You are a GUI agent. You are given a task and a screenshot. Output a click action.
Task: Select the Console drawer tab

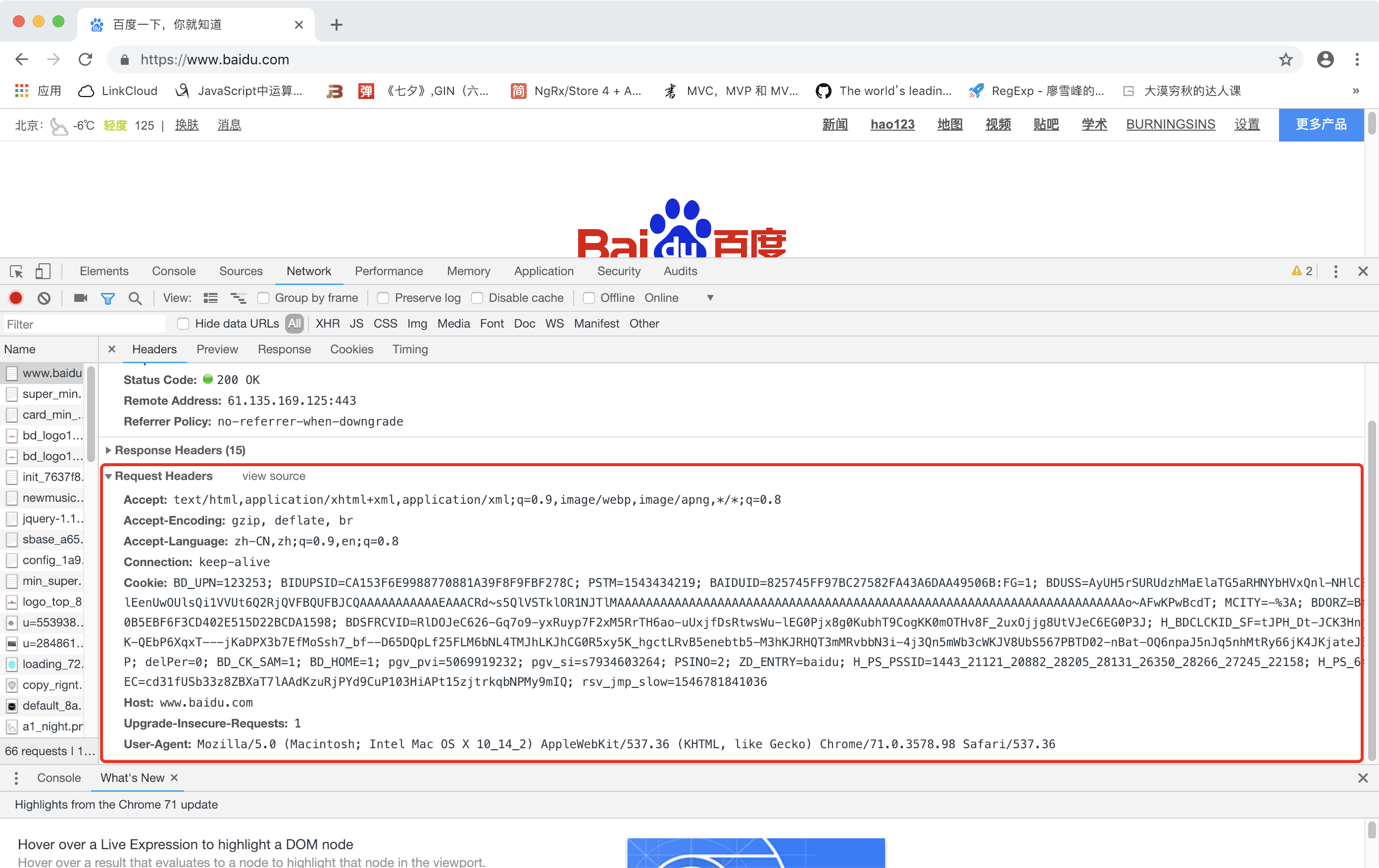(59, 777)
